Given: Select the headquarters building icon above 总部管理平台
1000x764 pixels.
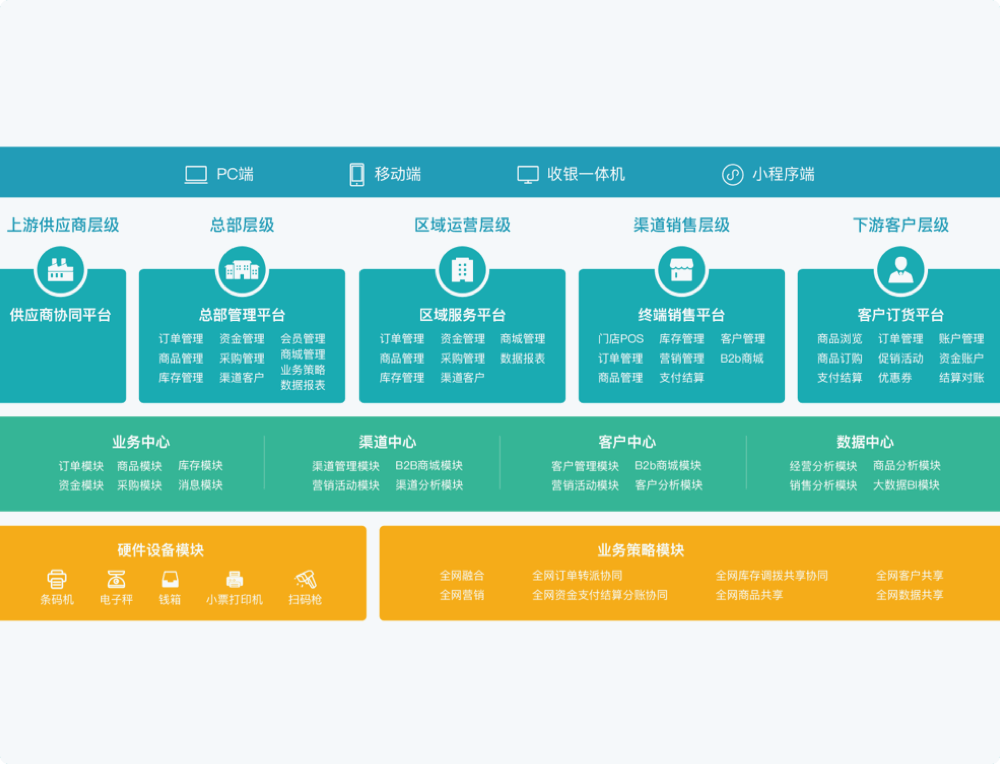Looking at the screenshot, I should (x=242, y=270).
